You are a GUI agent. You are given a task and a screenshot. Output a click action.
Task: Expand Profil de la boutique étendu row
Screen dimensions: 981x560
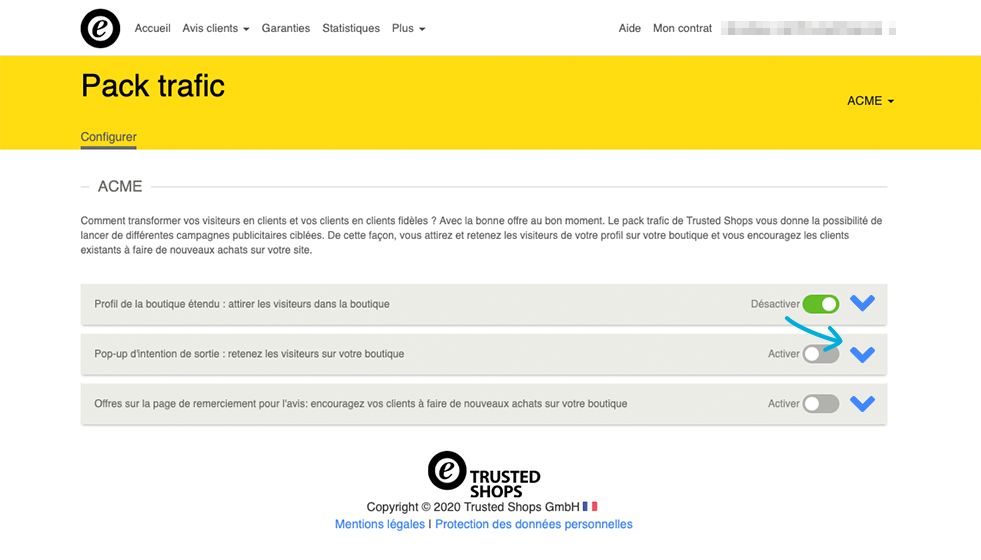coord(862,303)
